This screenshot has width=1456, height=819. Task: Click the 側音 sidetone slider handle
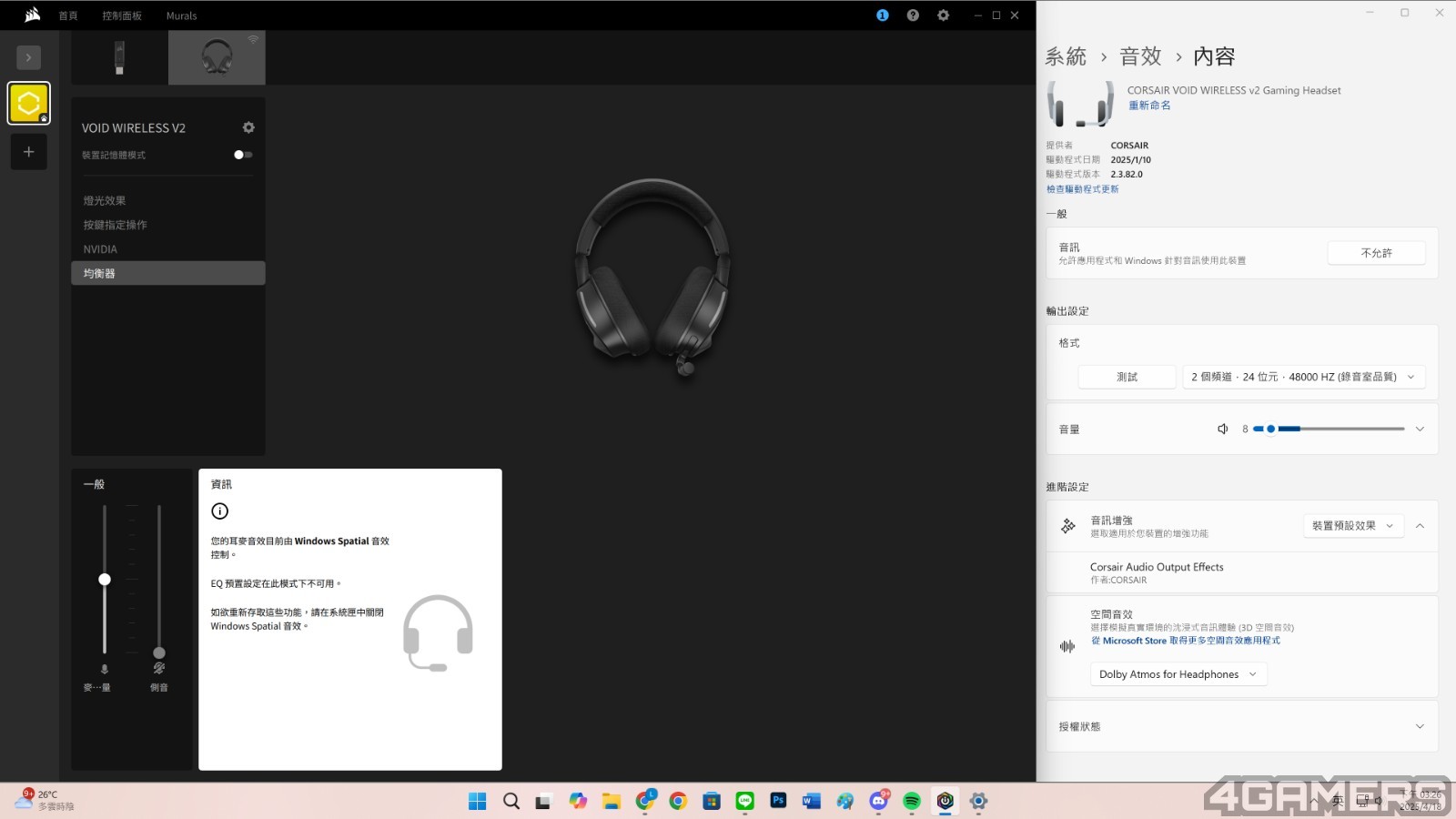159,652
